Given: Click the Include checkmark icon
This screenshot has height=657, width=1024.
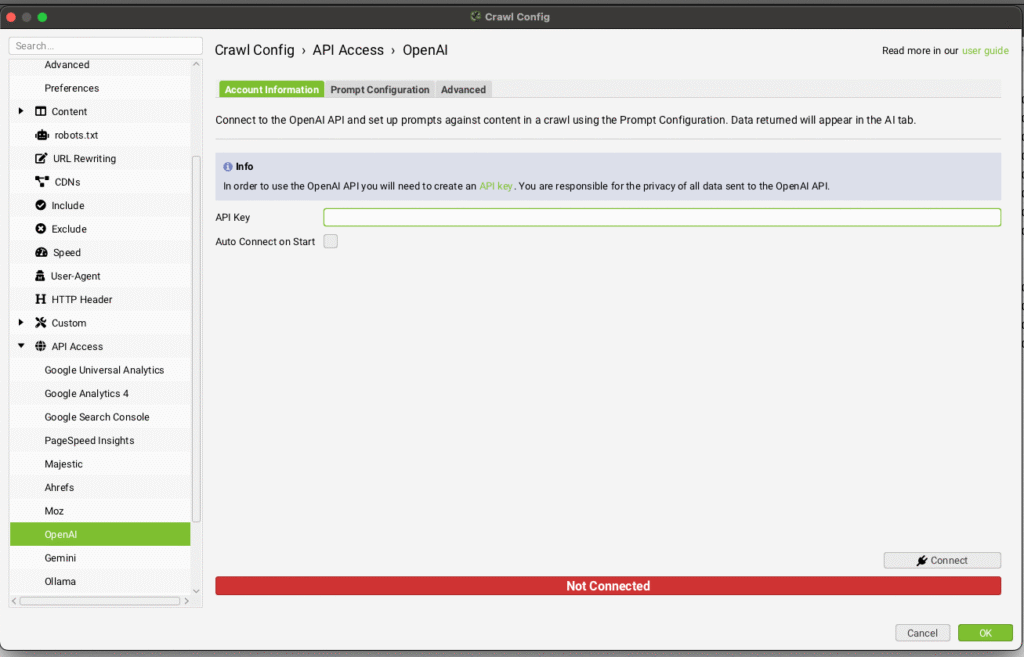Looking at the screenshot, I should tap(41, 205).
